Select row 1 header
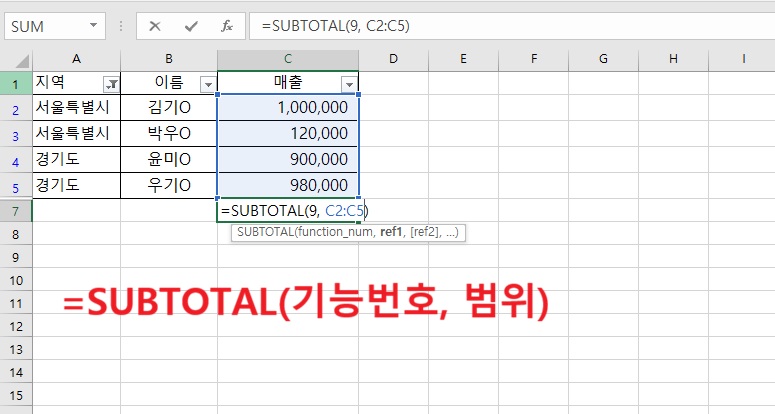 16,83
